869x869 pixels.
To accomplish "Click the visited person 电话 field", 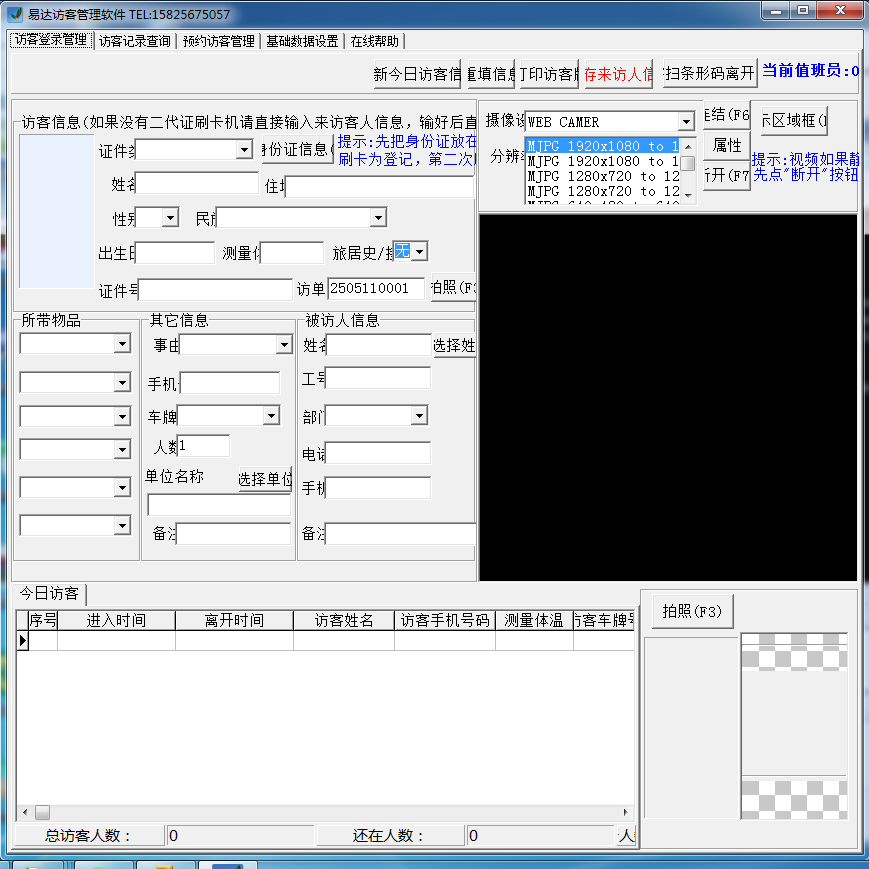I will click(378, 453).
